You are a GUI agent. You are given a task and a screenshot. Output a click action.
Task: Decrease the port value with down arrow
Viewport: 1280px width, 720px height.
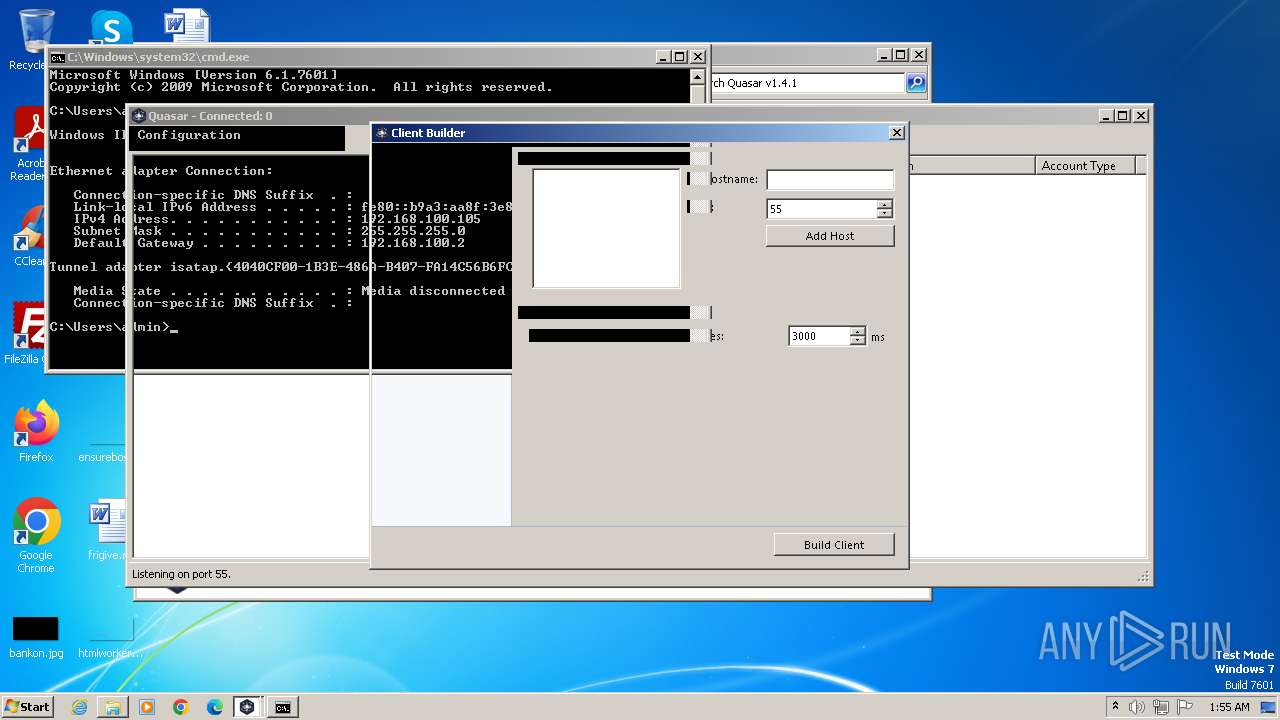tap(884, 213)
